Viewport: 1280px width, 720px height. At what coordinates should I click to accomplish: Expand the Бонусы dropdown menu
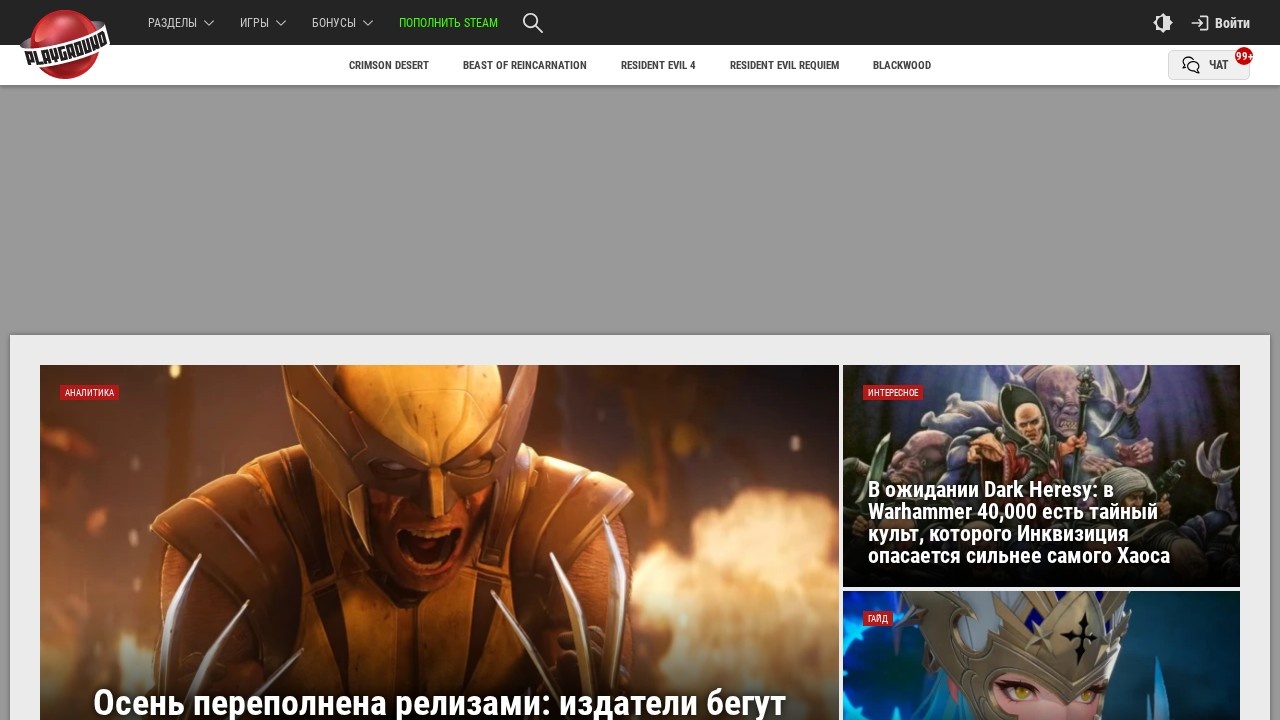342,23
